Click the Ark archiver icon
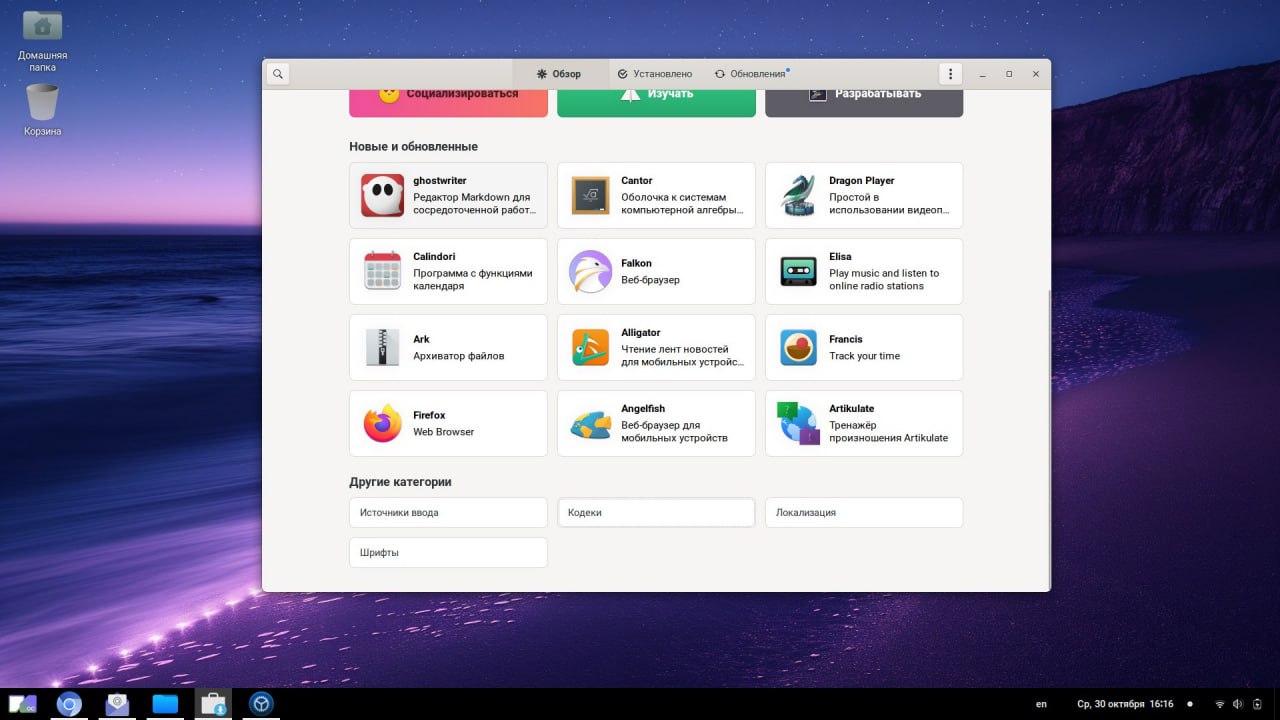Image resolution: width=1280 pixels, height=720 pixels. 382,347
